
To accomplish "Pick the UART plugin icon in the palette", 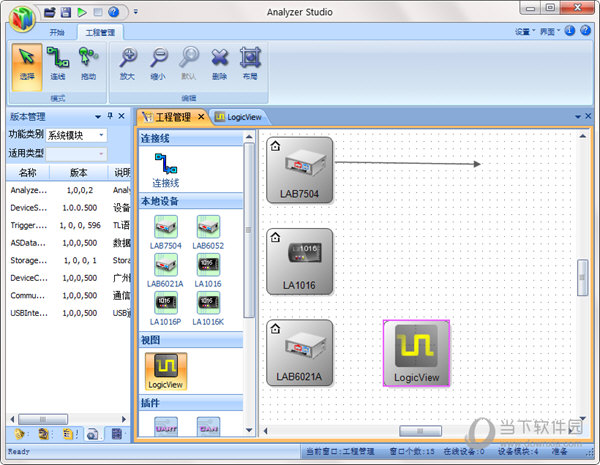I will coord(166,427).
